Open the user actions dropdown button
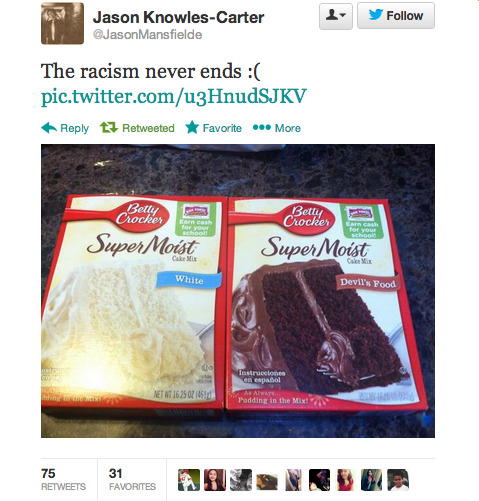Screen dimensions: 479x501 click(x=336, y=16)
